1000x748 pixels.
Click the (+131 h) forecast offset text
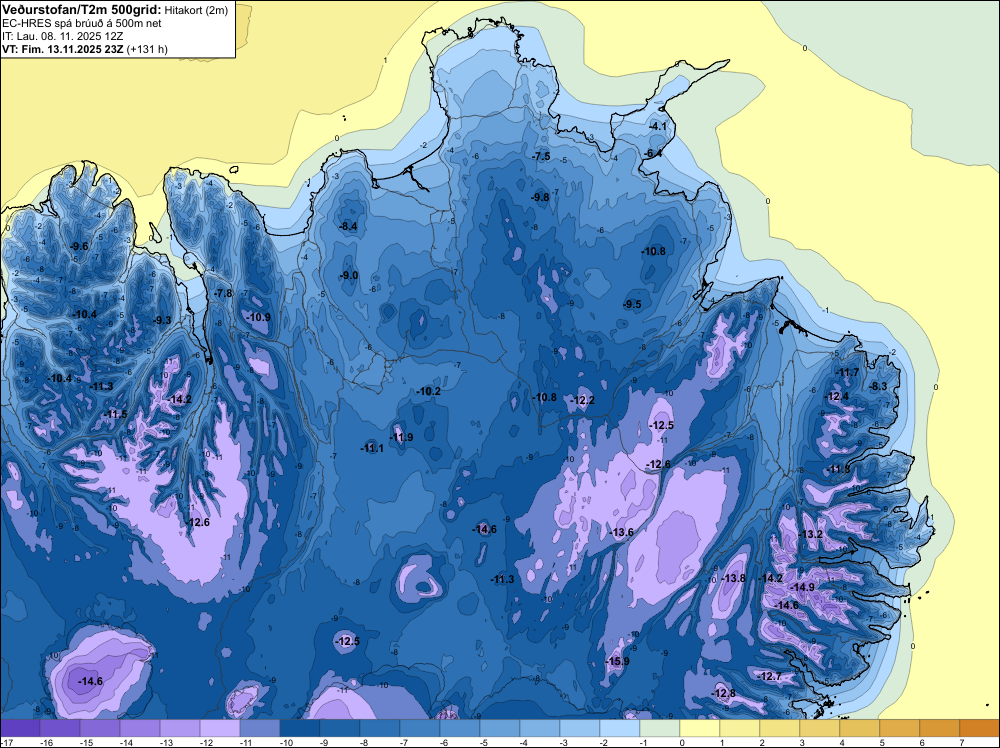[x=147, y=49]
